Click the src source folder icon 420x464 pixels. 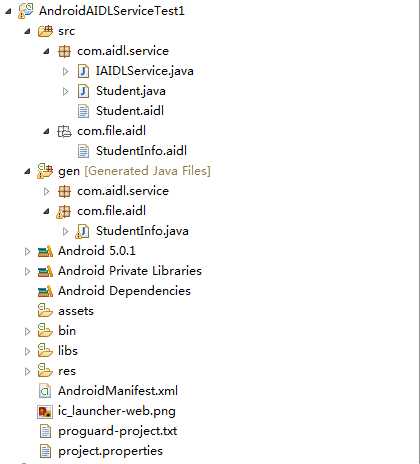tap(45, 31)
